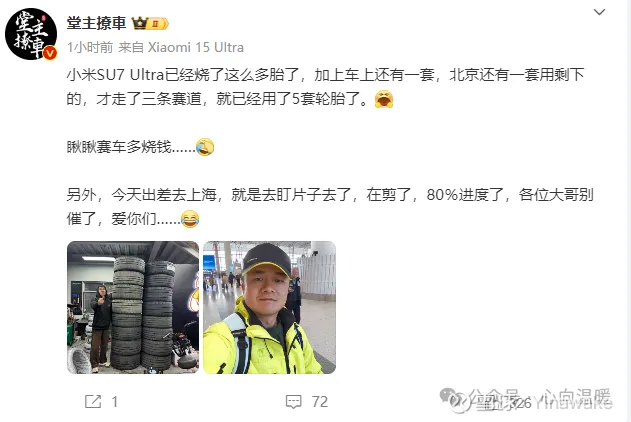Open 堂主撩車 profile avatar

(31, 34)
